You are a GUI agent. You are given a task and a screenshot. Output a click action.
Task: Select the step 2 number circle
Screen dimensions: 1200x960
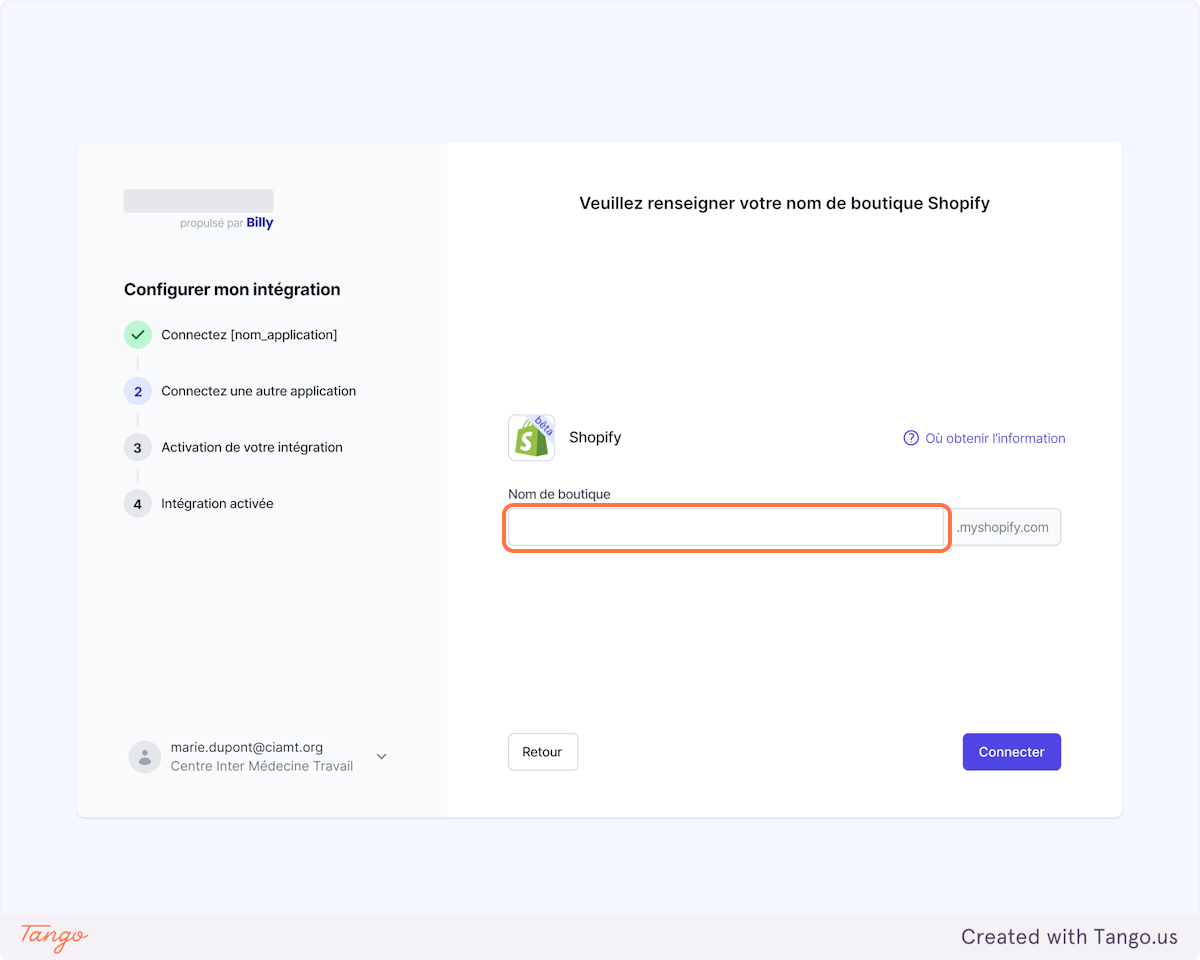138,391
